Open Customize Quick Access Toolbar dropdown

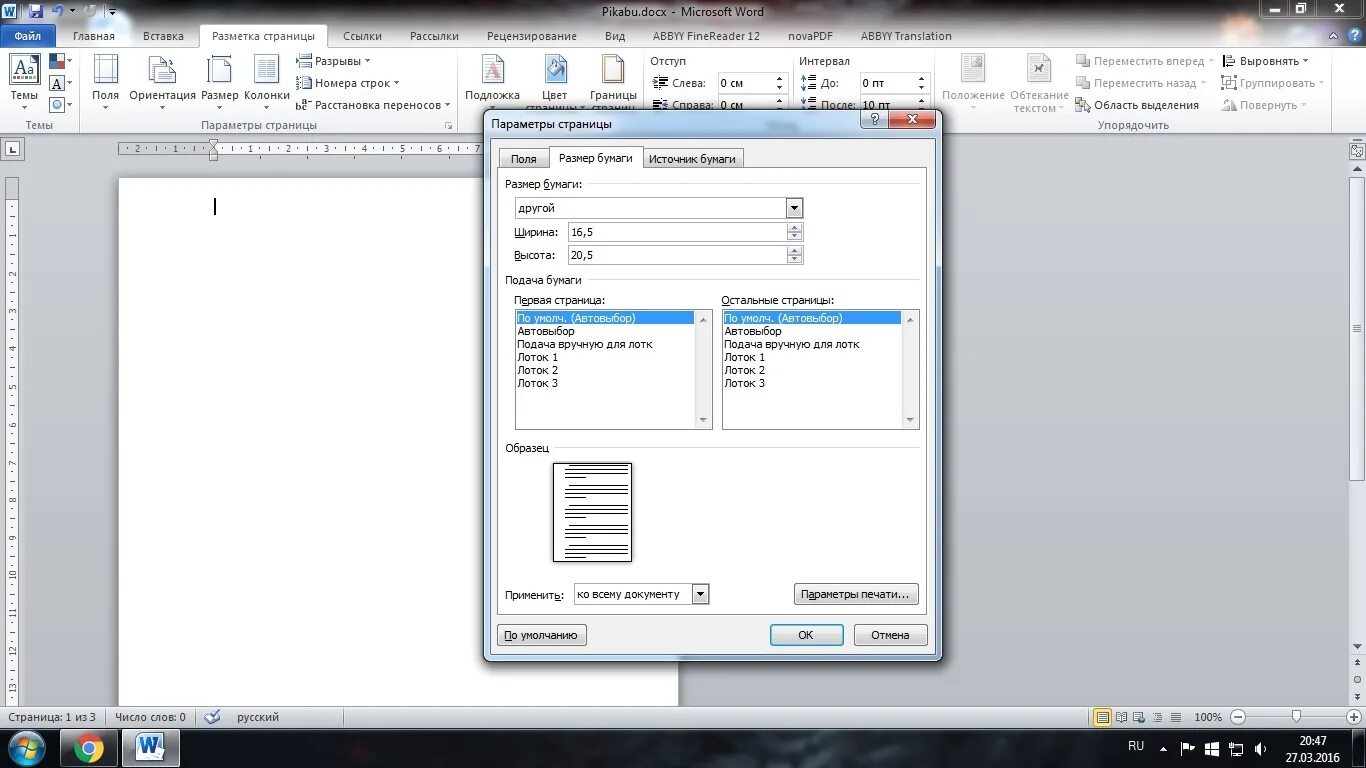[x=112, y=12]
